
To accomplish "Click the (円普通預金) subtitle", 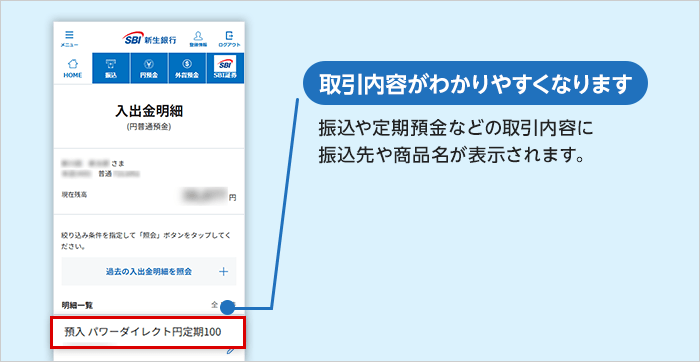I will click(x=149, y=127).
